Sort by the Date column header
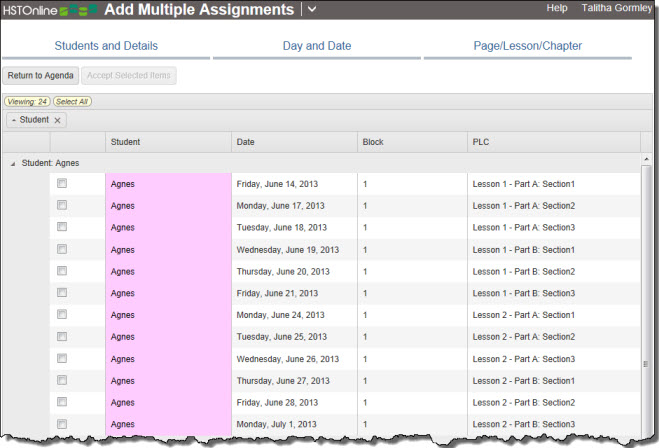The image size is (659, 448). point(294,142)
